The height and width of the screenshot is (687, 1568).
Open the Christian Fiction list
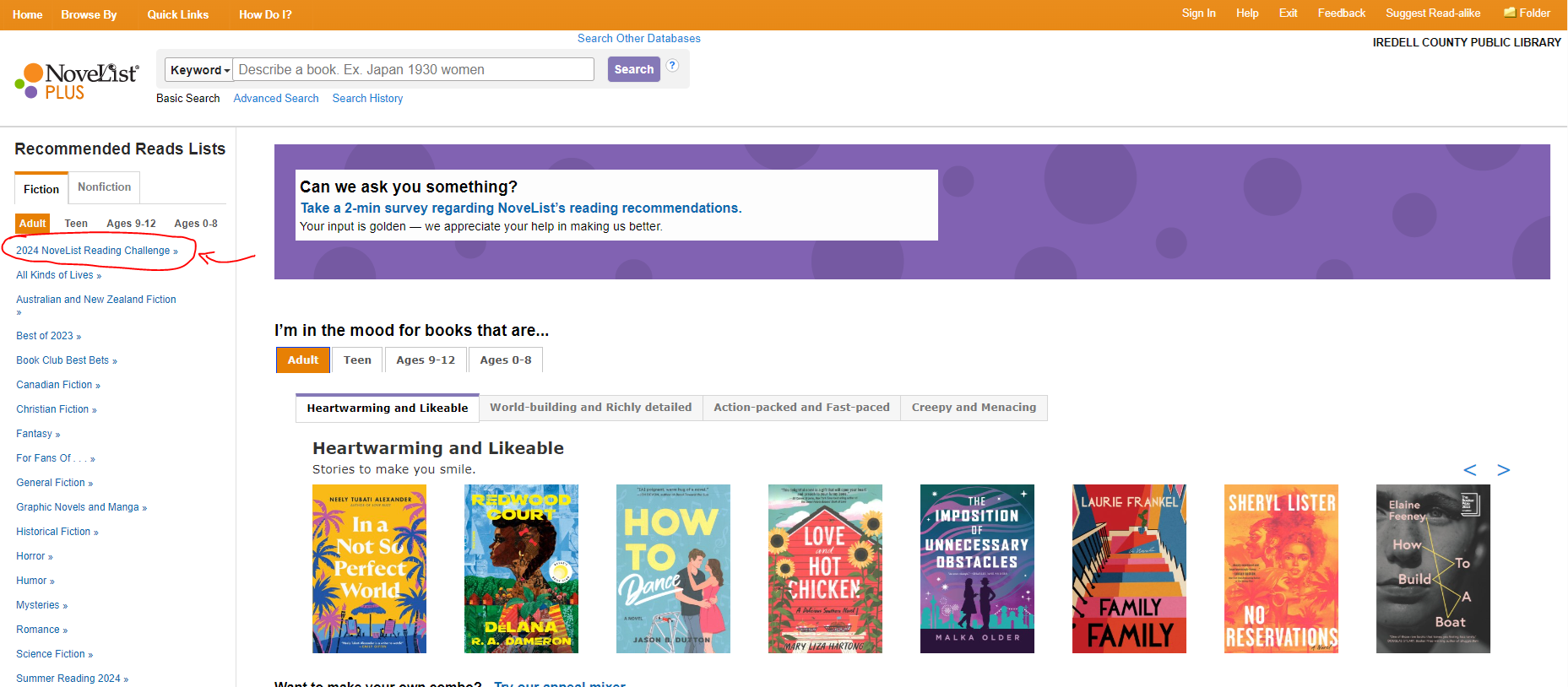57,409
